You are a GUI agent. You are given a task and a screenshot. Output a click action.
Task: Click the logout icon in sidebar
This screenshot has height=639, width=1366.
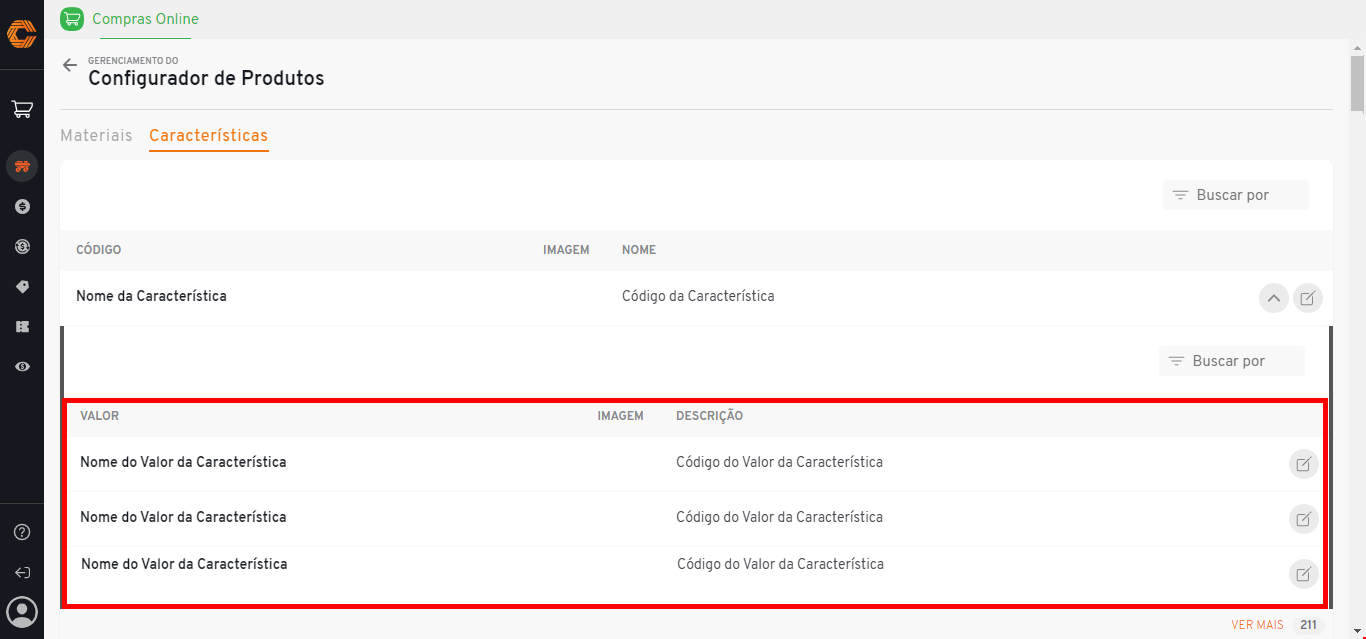click(22, 573)
